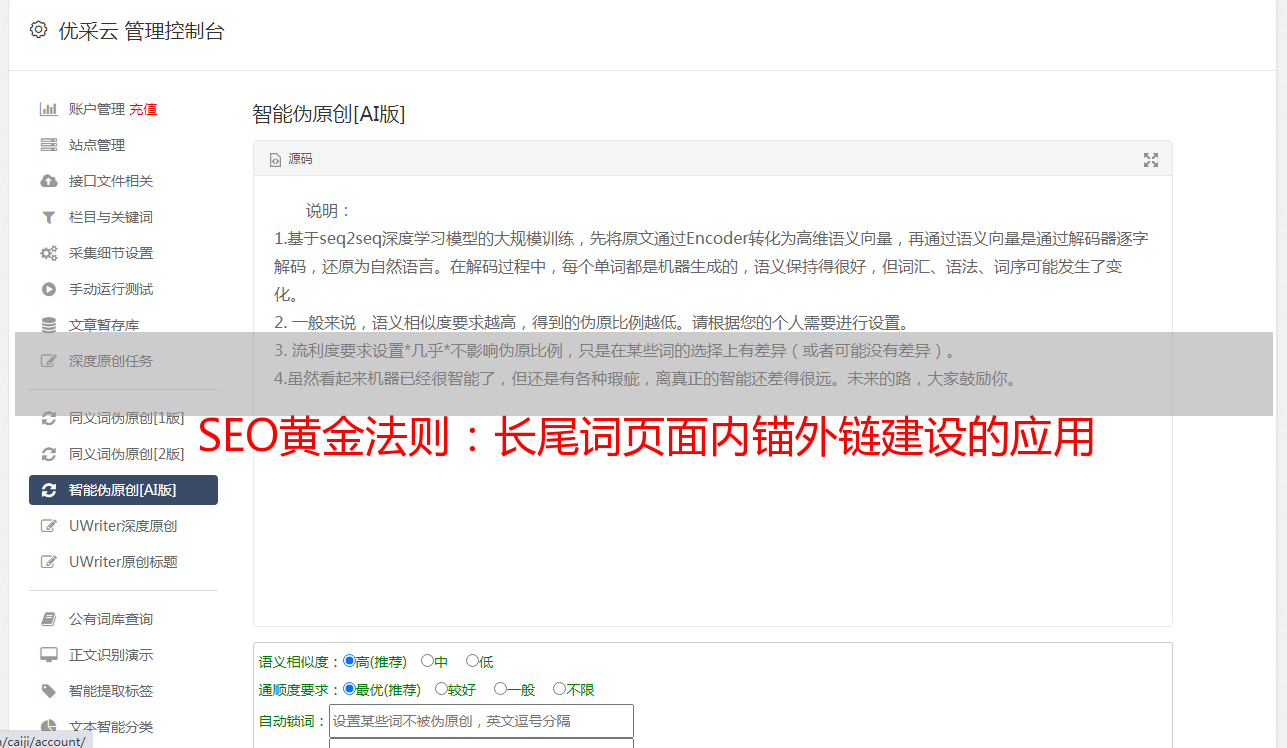The height and width of the screenshot is (748, 1287).
Task: Choose 较好 for 通顺度要求
Action: coord(455,689)
